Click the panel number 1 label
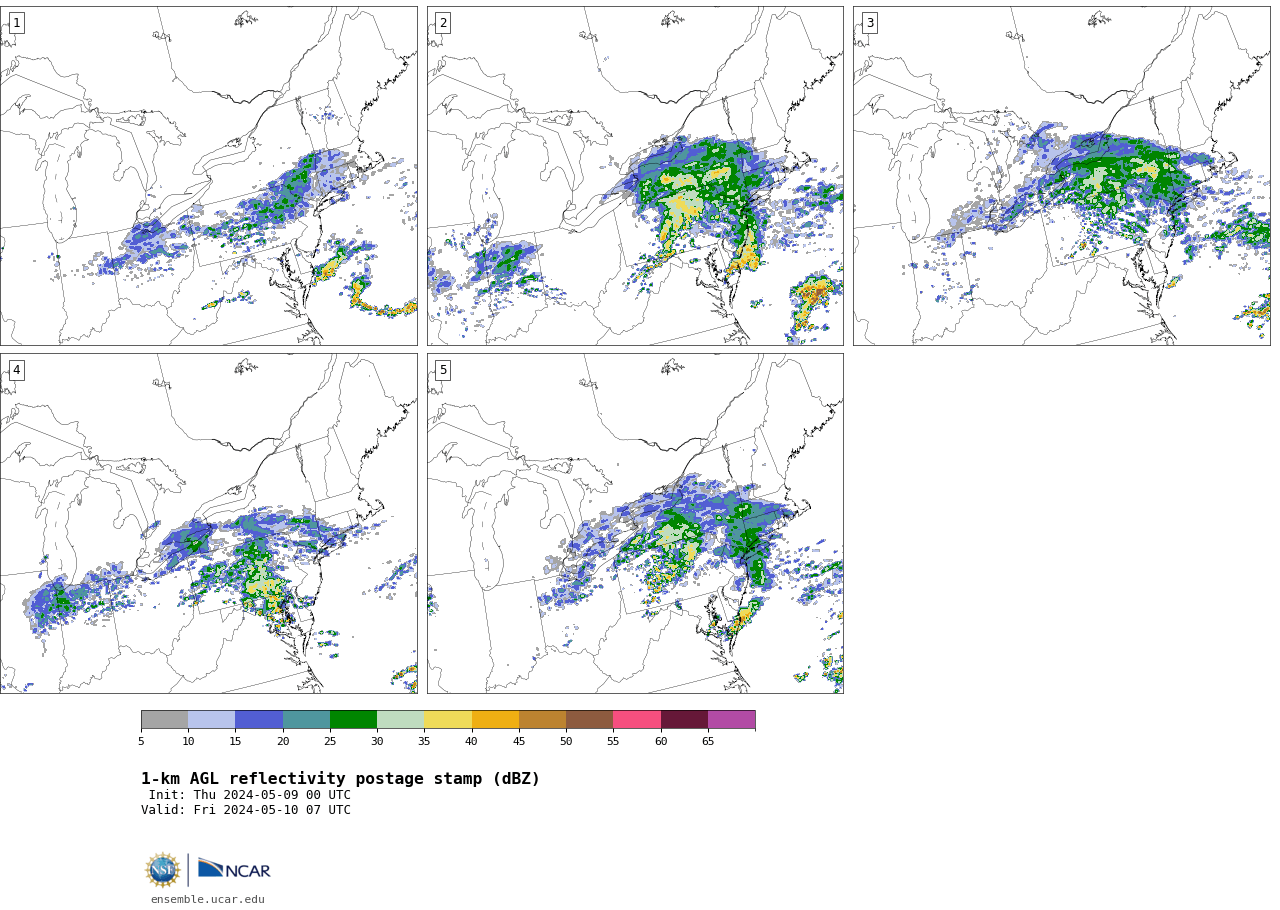Screen dimensions: 1280x910 (x=16, y=23)
